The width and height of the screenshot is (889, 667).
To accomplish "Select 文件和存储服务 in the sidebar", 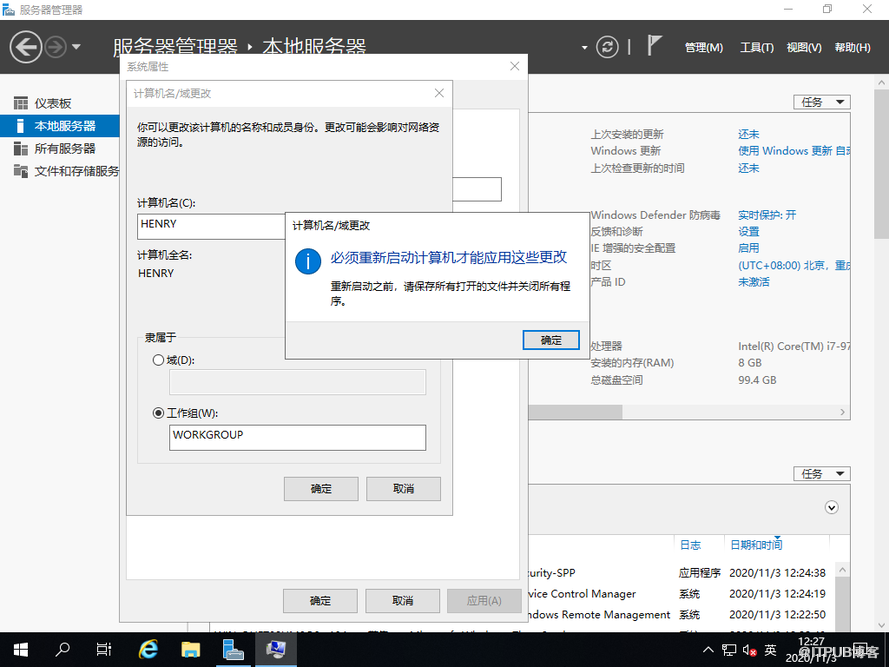I will (77, 171).
